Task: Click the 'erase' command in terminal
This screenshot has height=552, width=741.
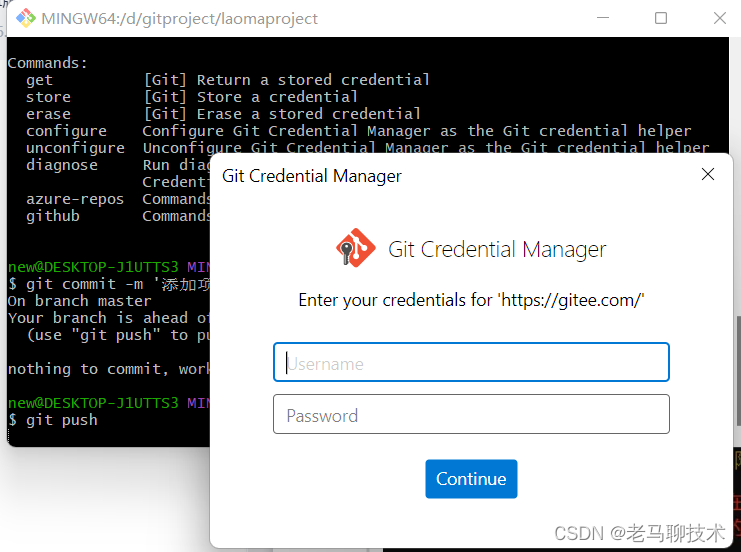Action: pyautogui.click(x=49, y=114)
